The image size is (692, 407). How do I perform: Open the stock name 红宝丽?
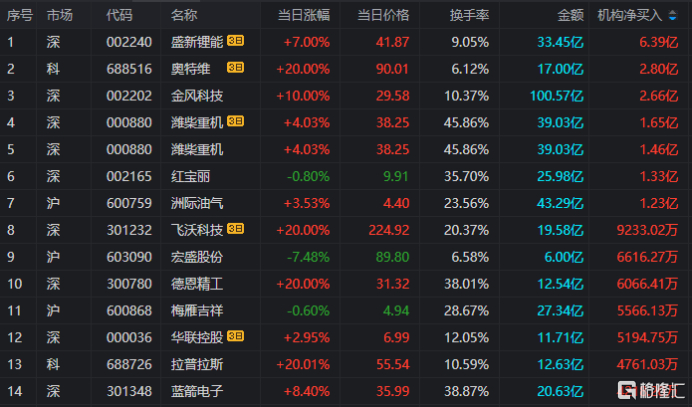(190, 176)
